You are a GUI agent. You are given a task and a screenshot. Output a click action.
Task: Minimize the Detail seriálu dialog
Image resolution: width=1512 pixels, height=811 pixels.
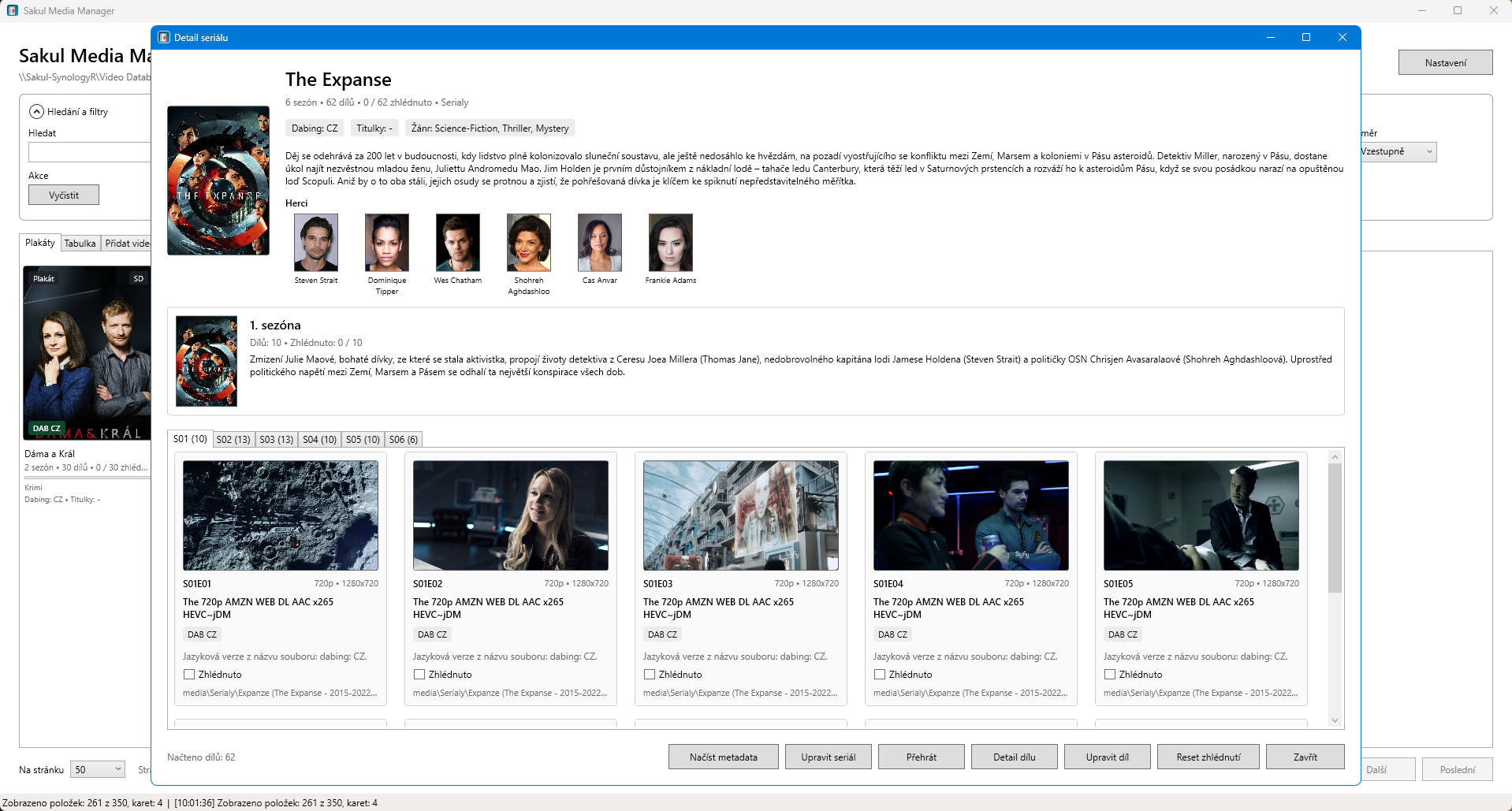pos(1271,37)
